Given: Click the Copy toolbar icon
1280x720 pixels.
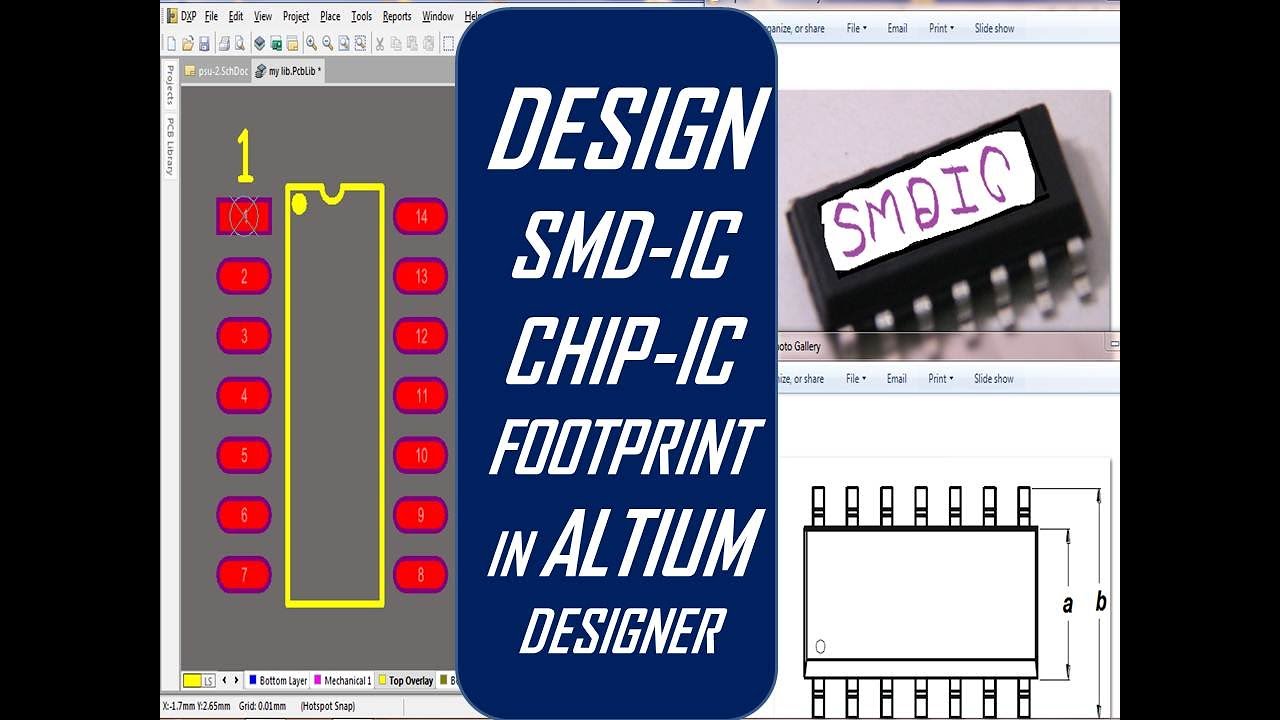Looking at the screenshot, I should tap(396, 43).
